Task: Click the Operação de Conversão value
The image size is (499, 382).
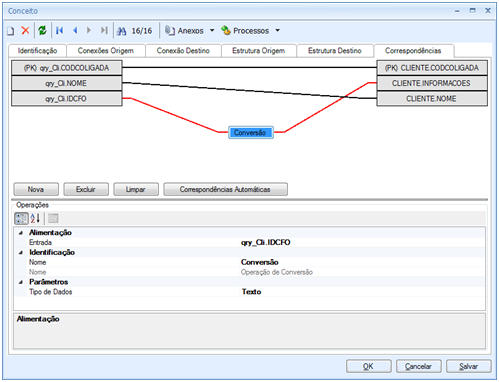Action: pos(277,272)
